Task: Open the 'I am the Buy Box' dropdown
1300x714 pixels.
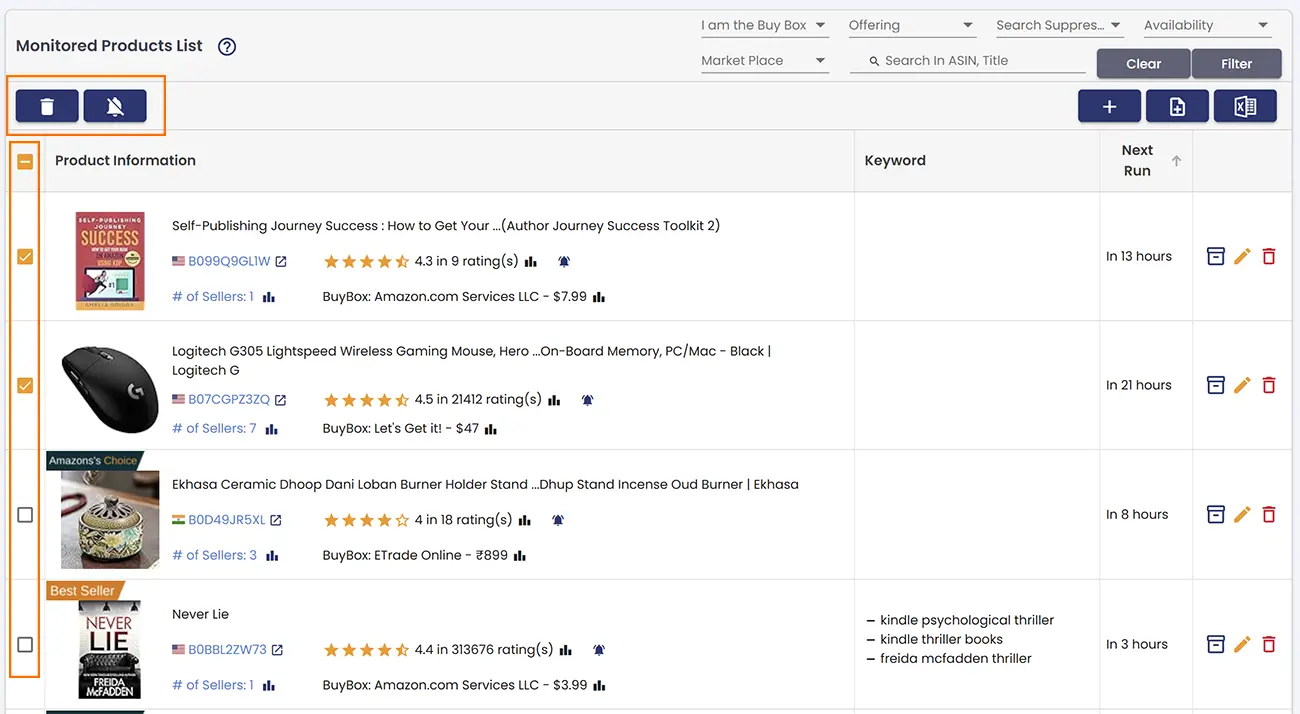Action: [x=764, y=24]
